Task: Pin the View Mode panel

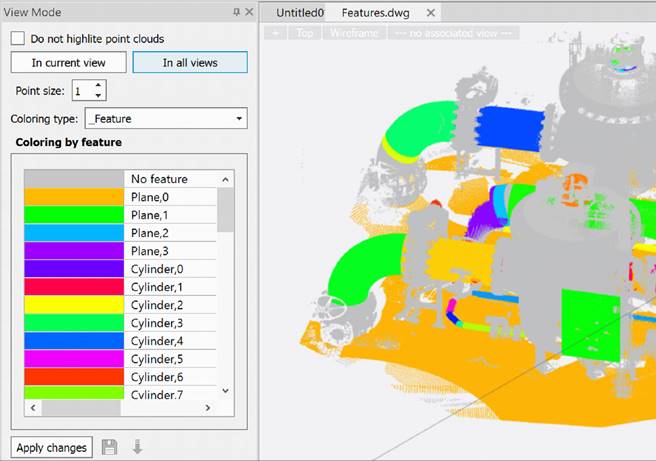Action: pos(236,12)
